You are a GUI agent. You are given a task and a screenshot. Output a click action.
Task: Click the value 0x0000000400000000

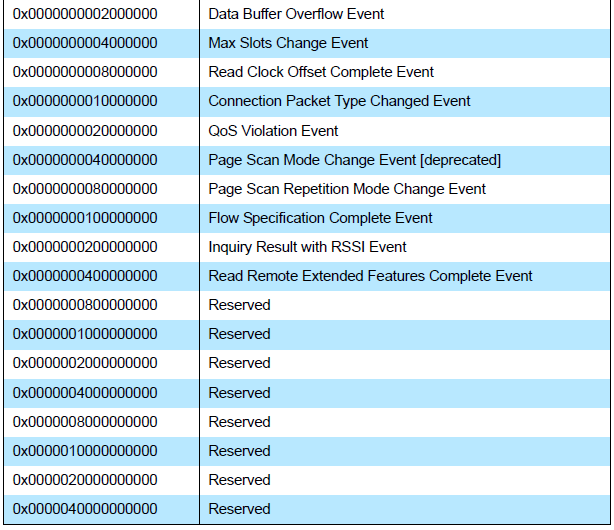tap(85, 276)
